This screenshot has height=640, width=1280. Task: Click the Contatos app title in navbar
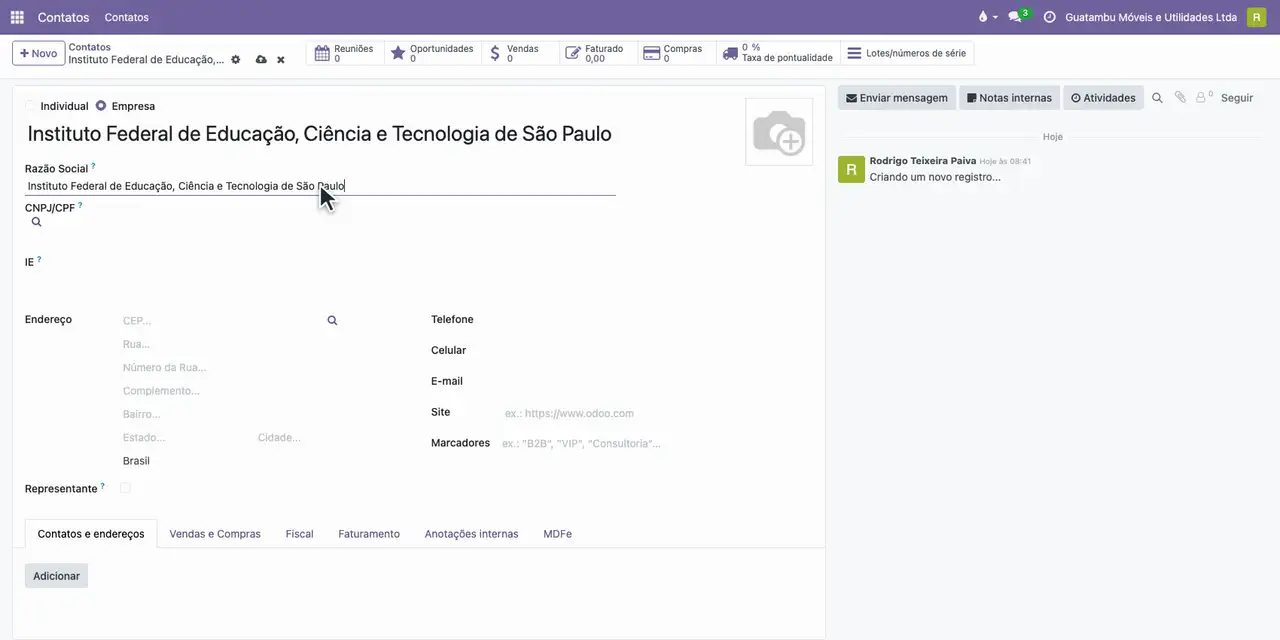tap(63, 17)
